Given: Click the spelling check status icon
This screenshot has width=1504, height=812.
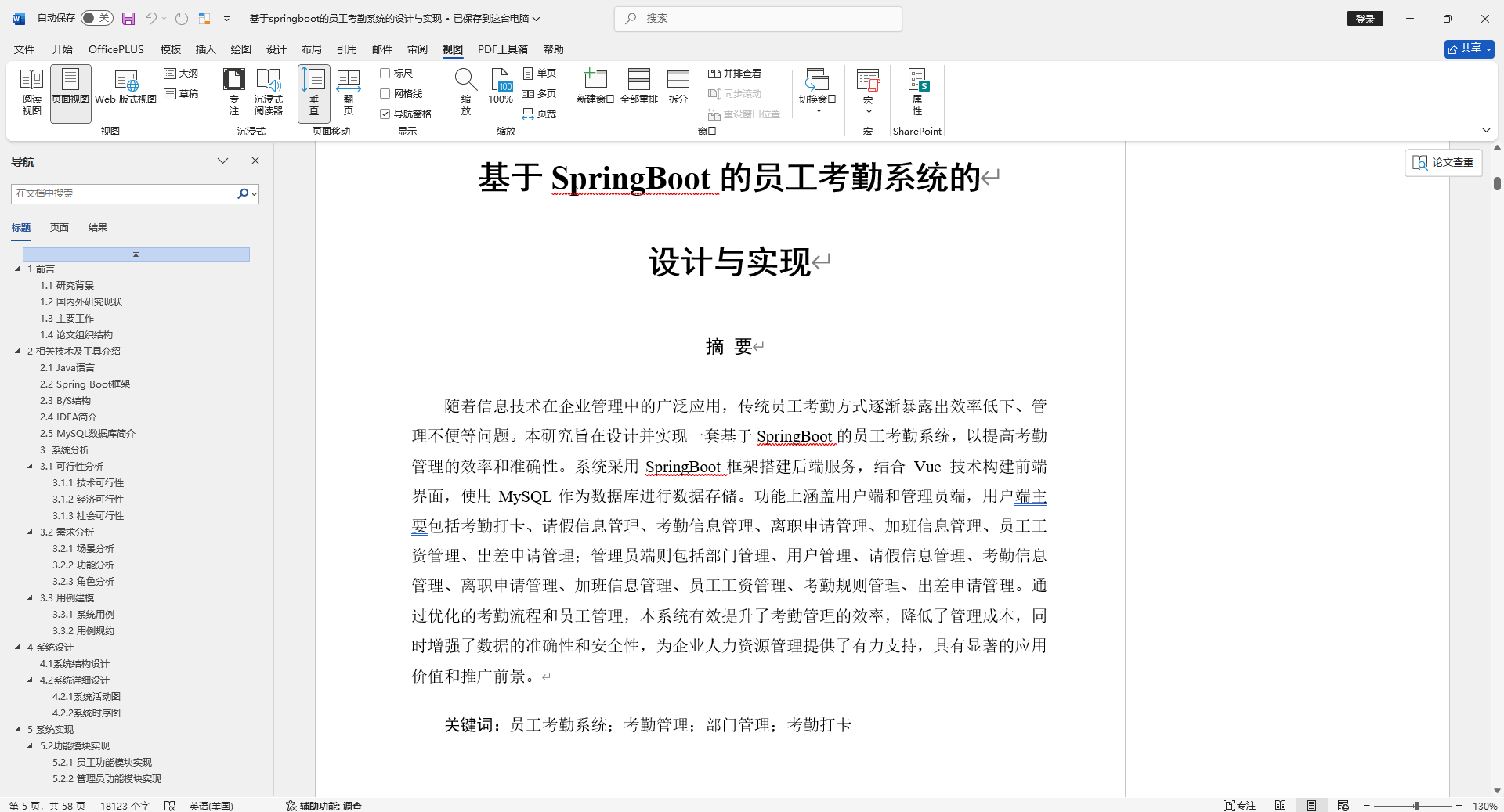Looking at the screenshot, I should coord(170,806).
